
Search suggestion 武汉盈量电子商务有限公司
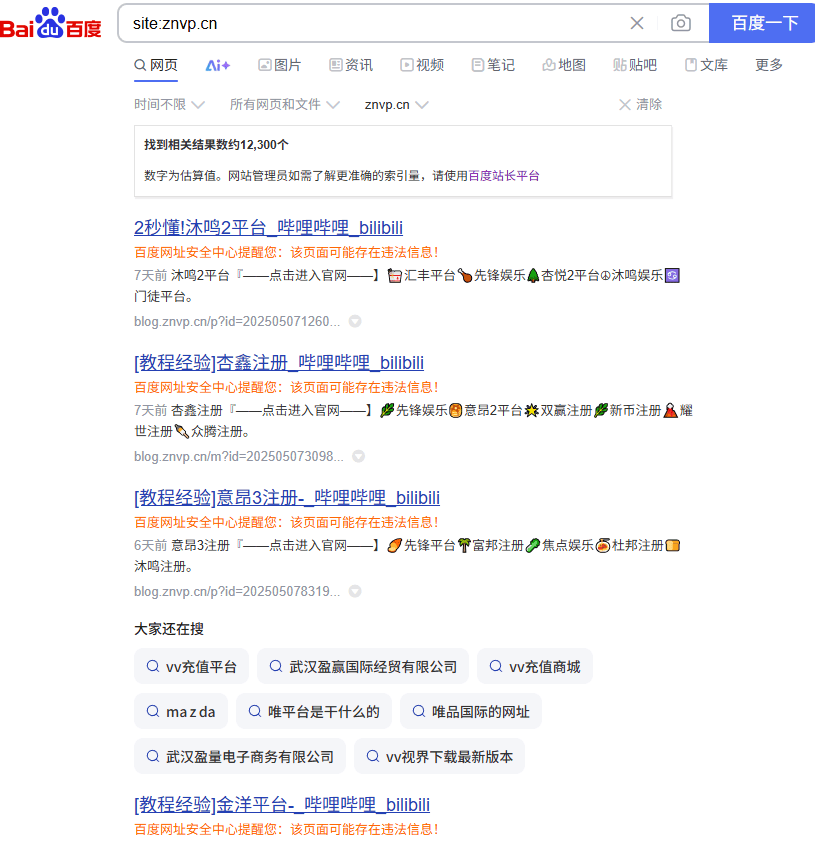pos(240,757)
